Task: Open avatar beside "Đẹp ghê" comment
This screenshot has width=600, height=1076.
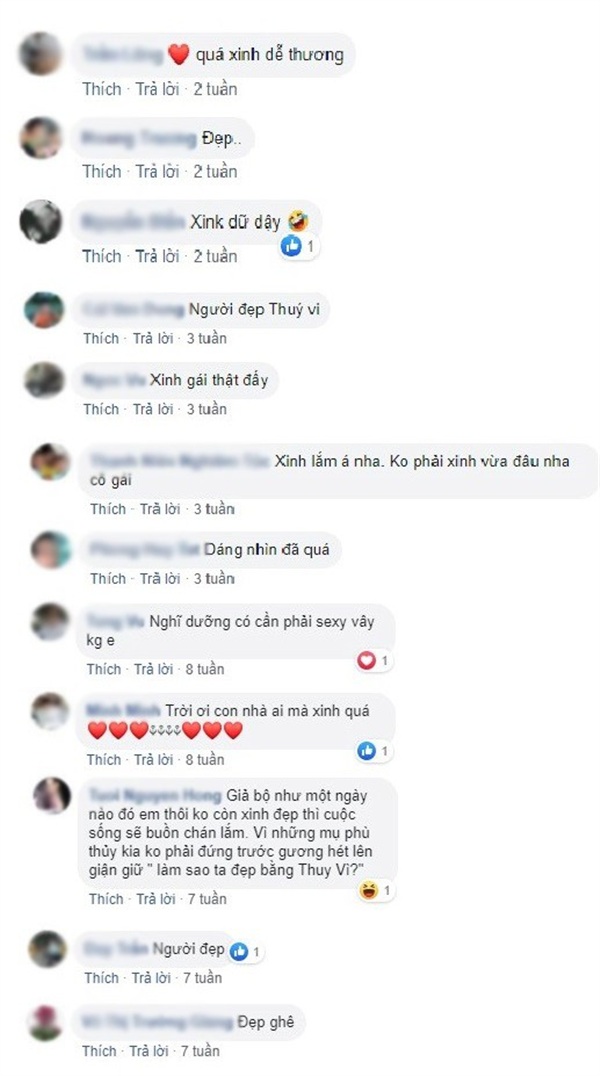Action: click(x=47, y=1022)
